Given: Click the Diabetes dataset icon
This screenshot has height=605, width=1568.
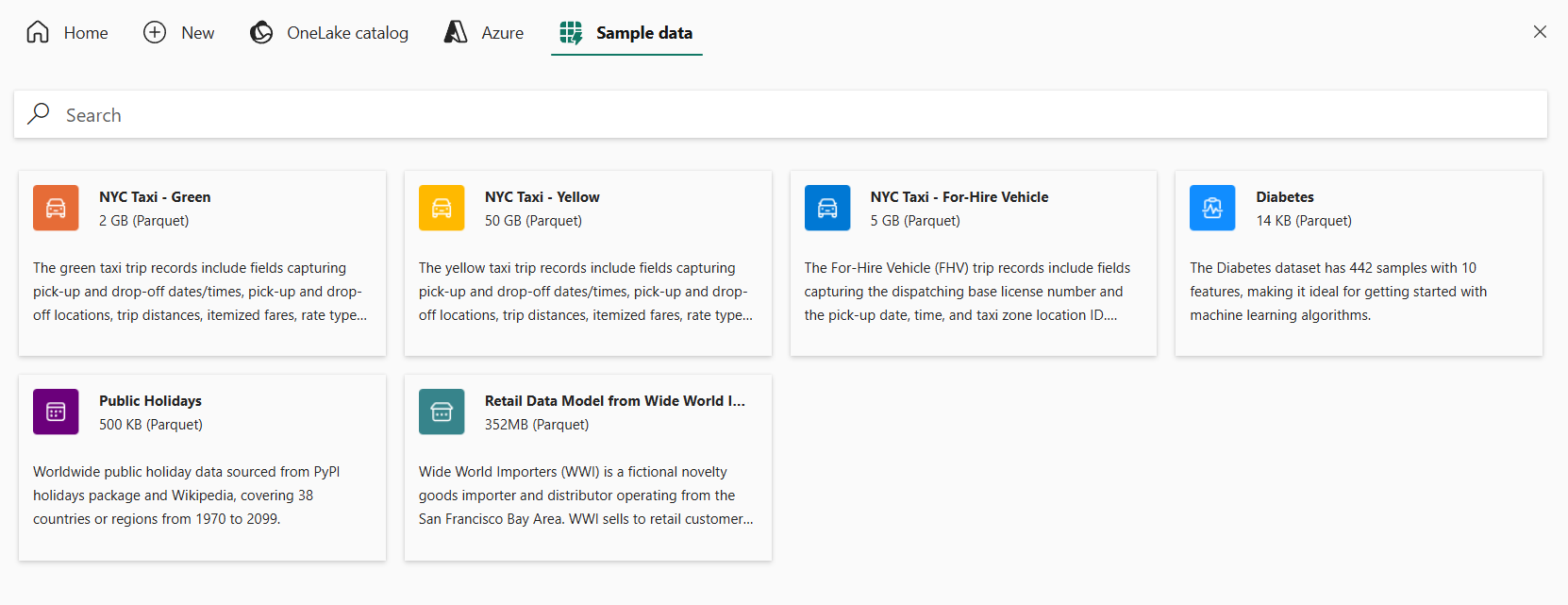Looking at the screenshot, I should coord(1212,208).
